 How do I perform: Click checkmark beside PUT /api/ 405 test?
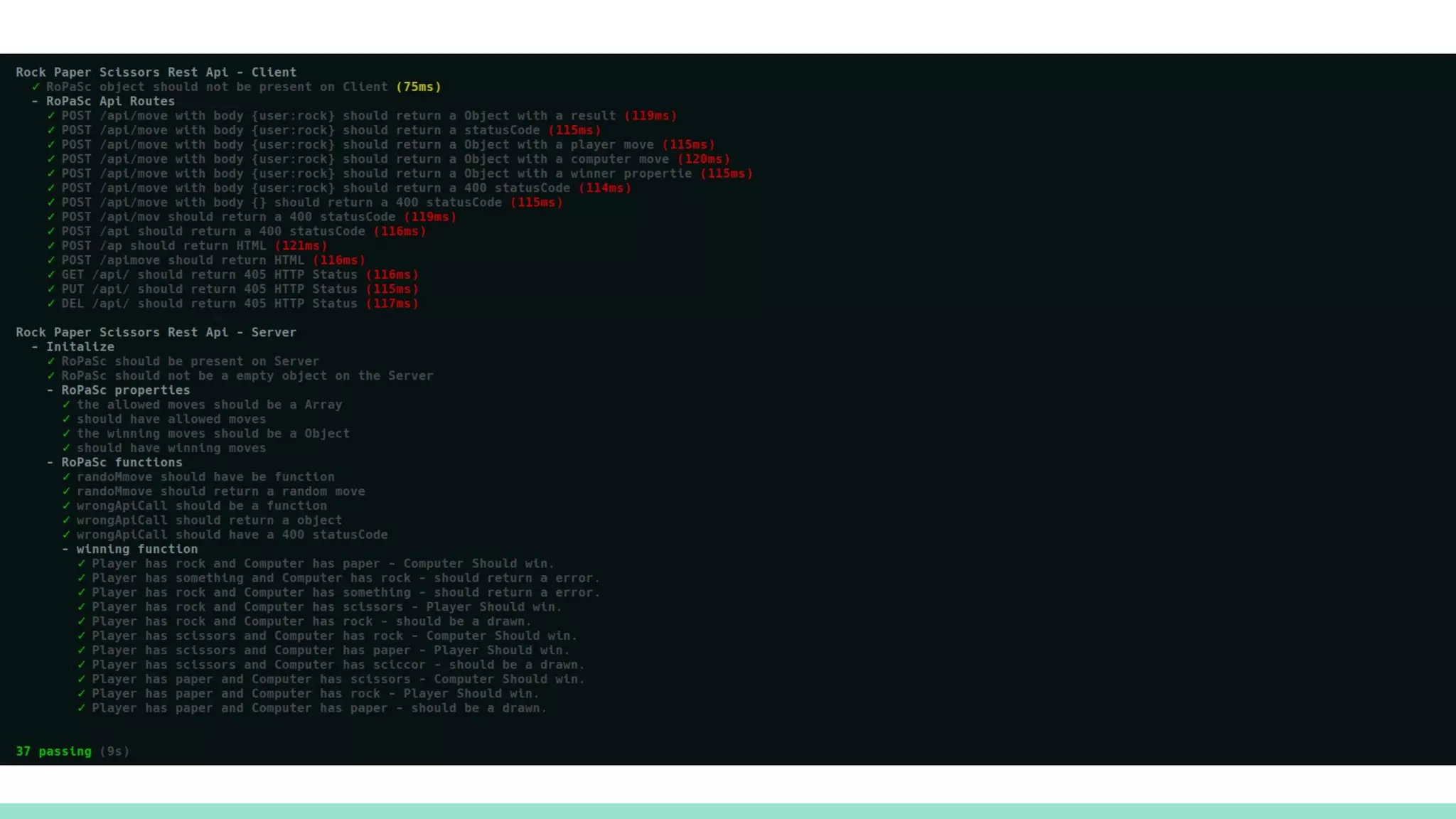51,289
